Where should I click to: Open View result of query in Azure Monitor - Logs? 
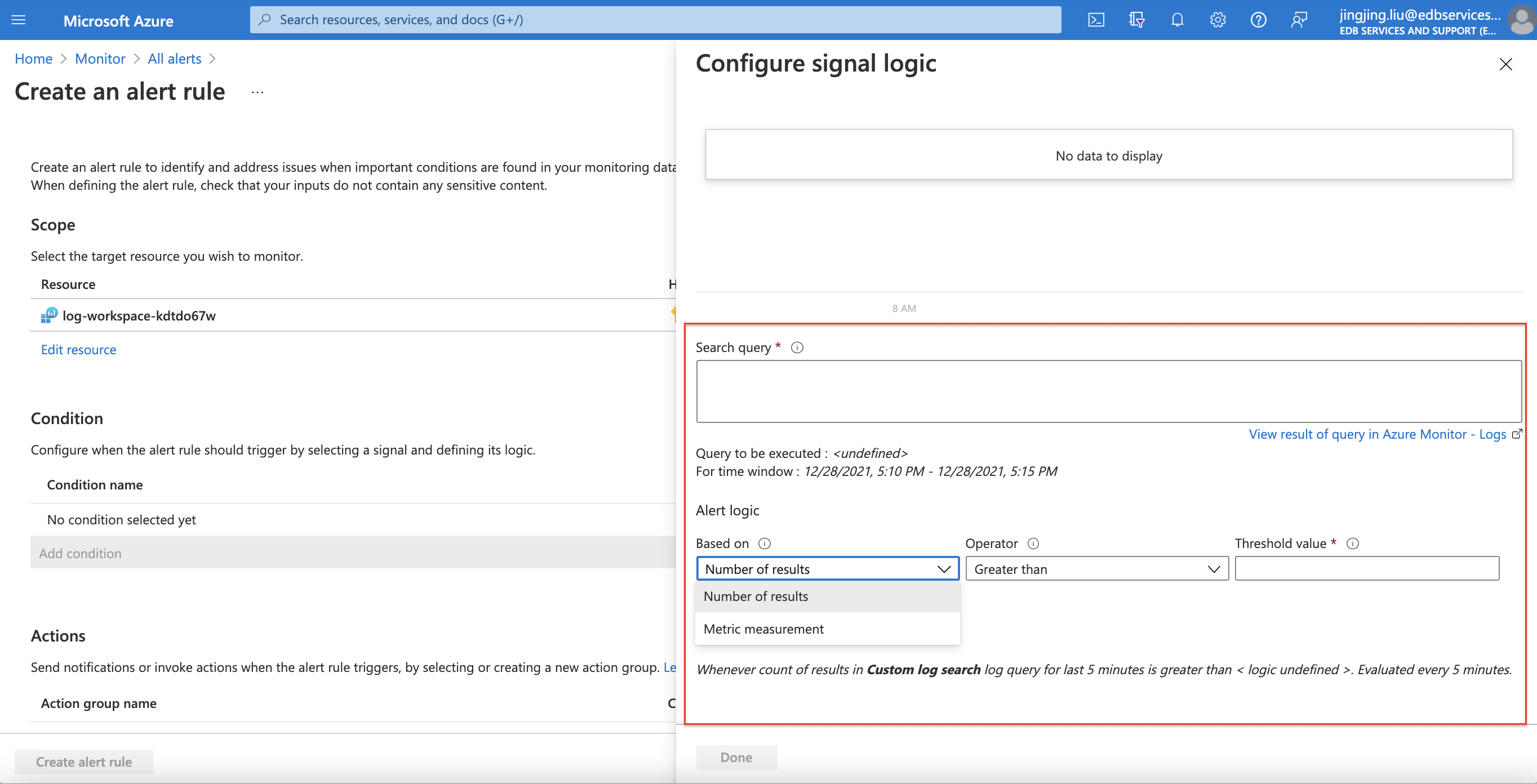1378,434
